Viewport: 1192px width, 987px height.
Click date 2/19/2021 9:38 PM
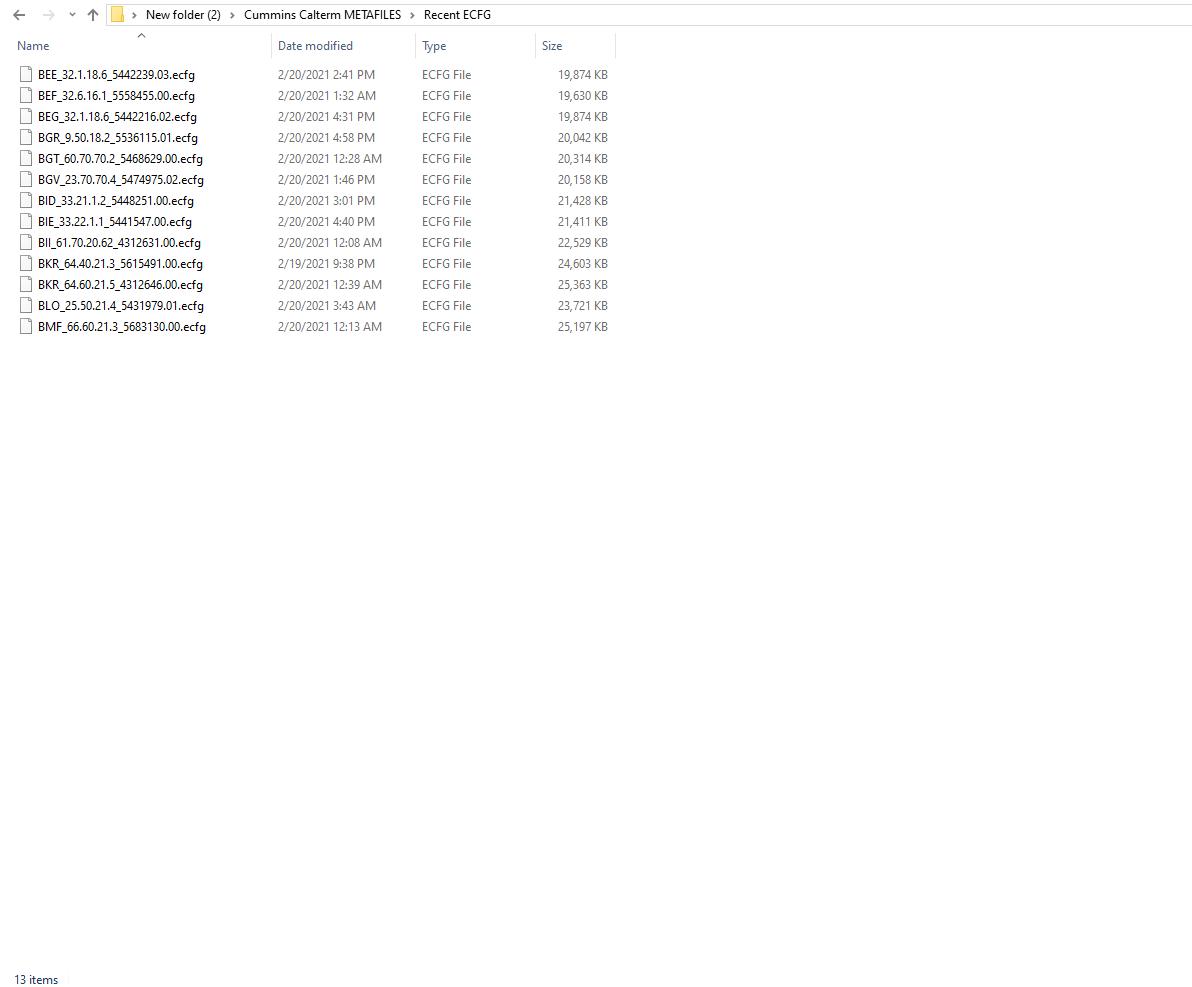point(326,264)
